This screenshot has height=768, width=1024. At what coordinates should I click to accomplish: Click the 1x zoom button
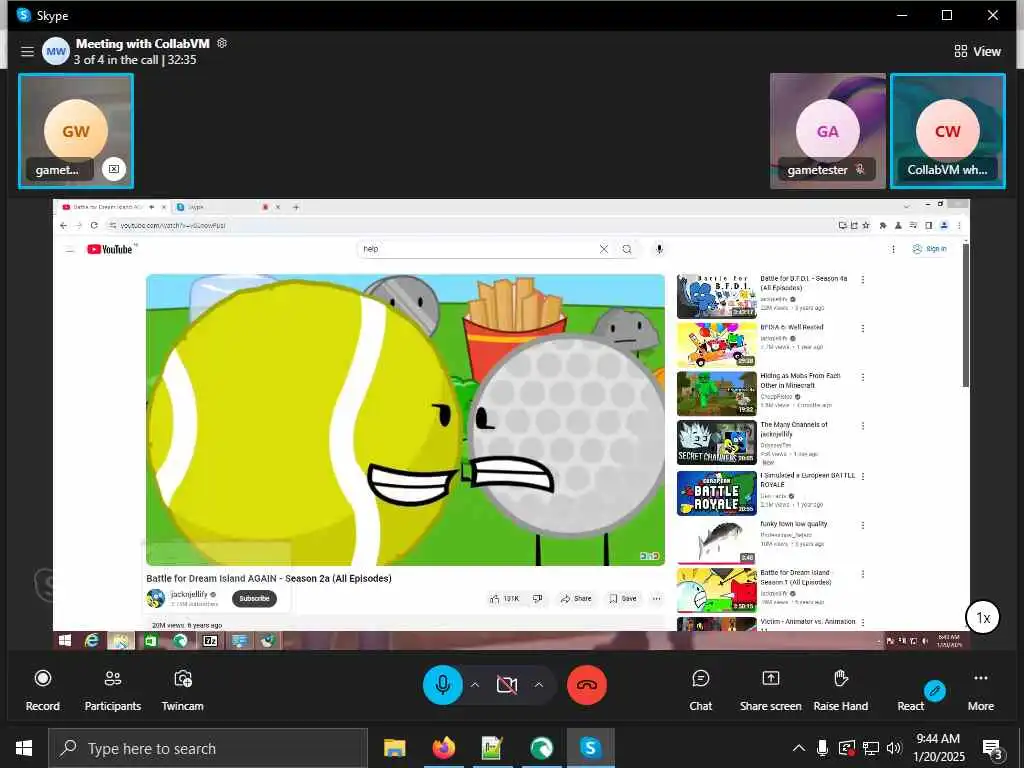983,617
